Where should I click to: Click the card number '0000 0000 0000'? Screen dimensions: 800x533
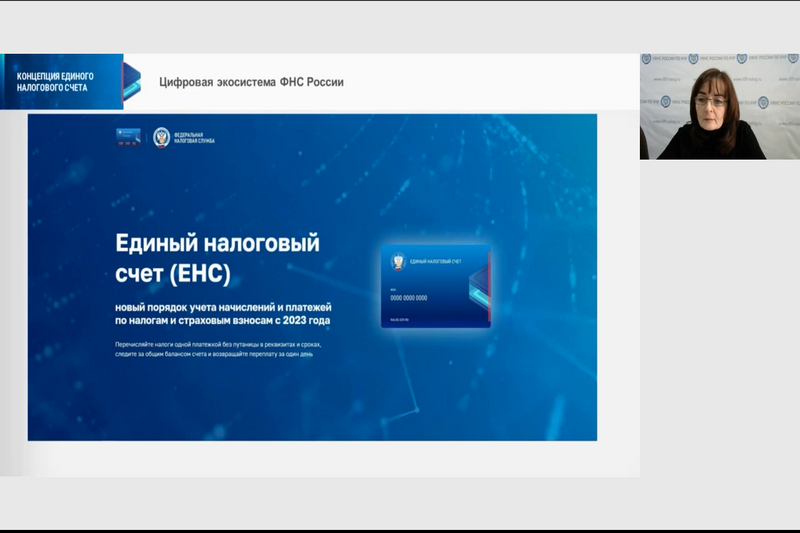(x=409, y=298)
